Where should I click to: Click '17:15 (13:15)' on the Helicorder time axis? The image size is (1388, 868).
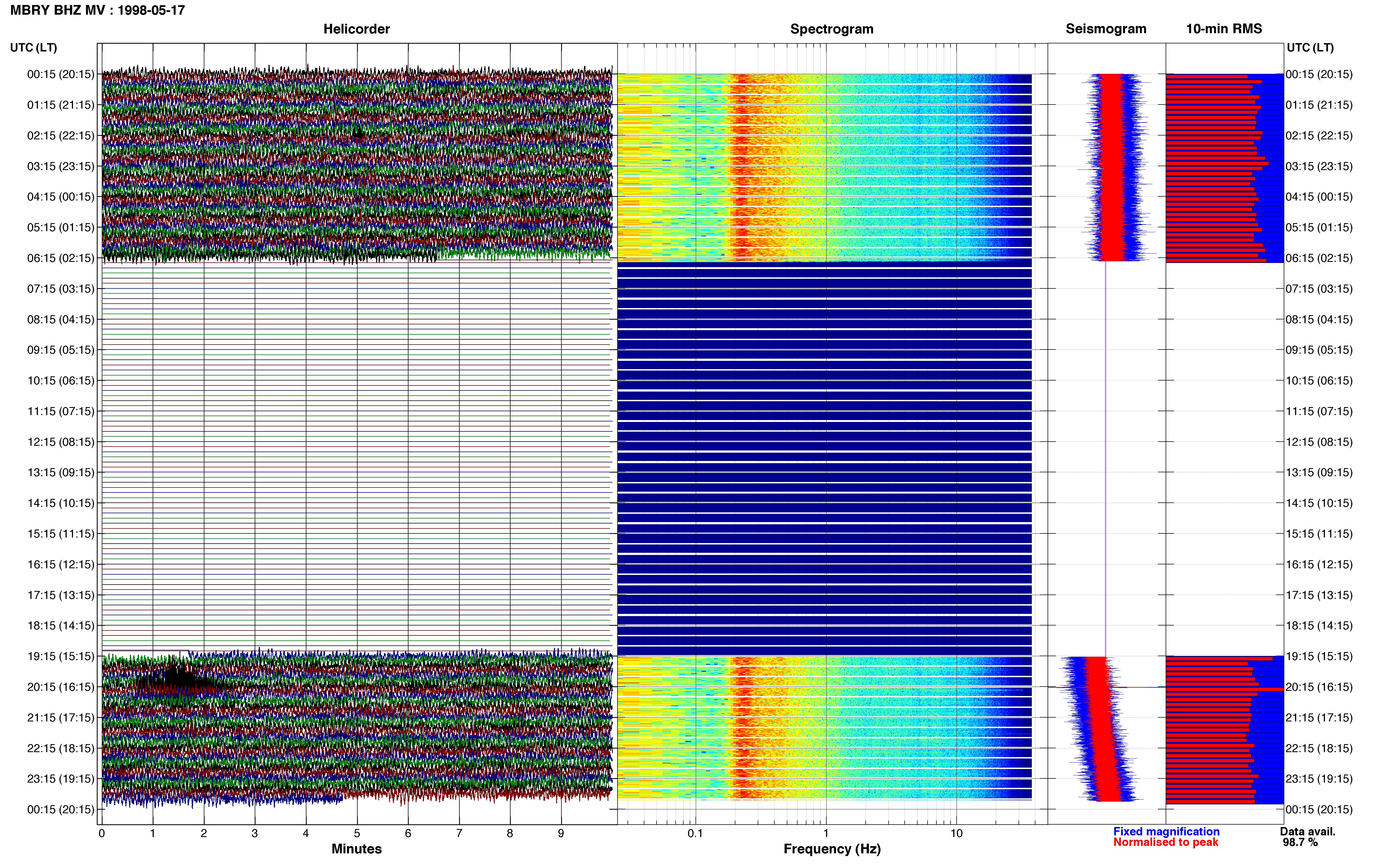[61, 595]
